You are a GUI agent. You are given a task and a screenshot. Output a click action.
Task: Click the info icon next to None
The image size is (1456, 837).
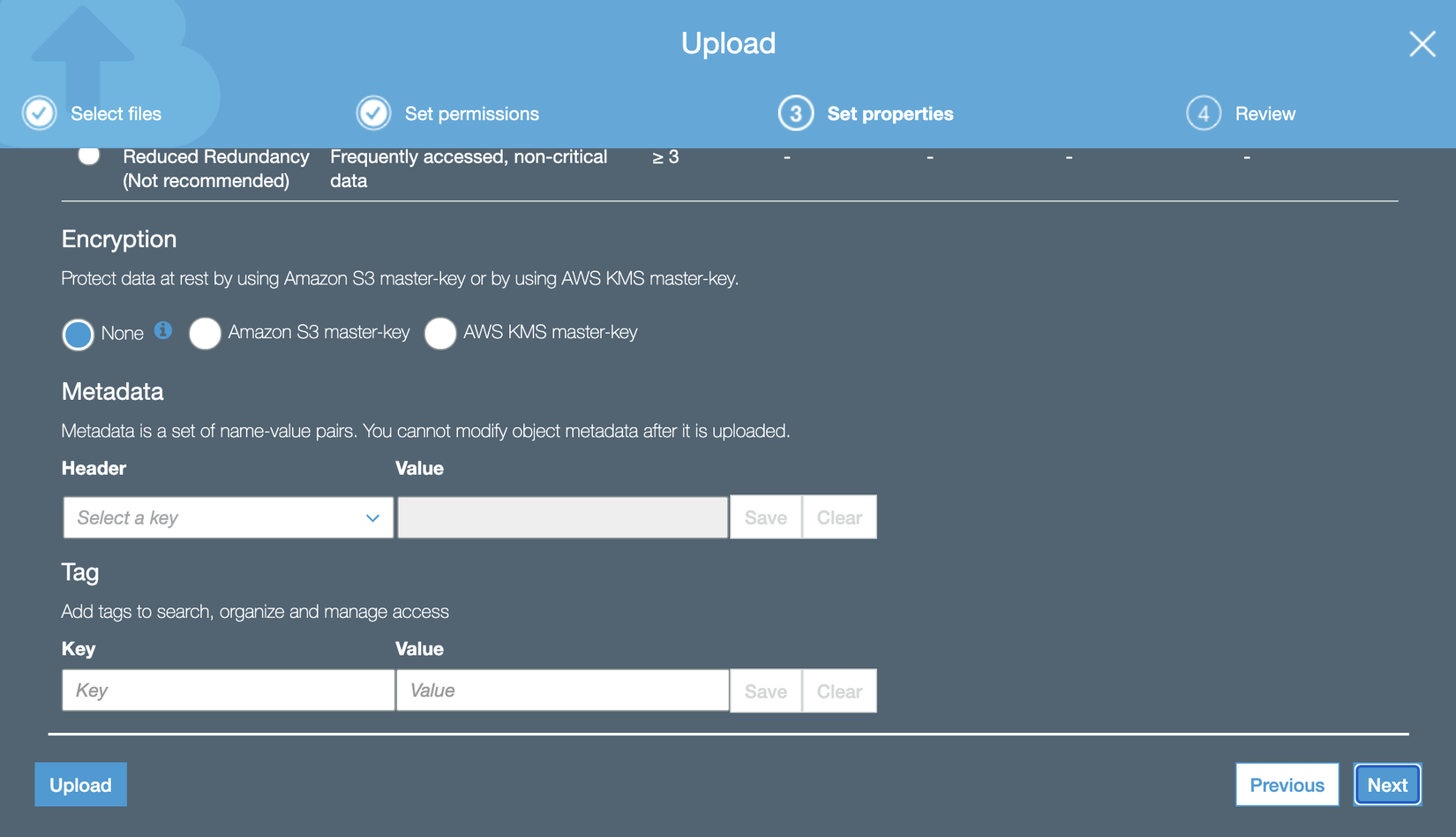click(x=163, y=330)
